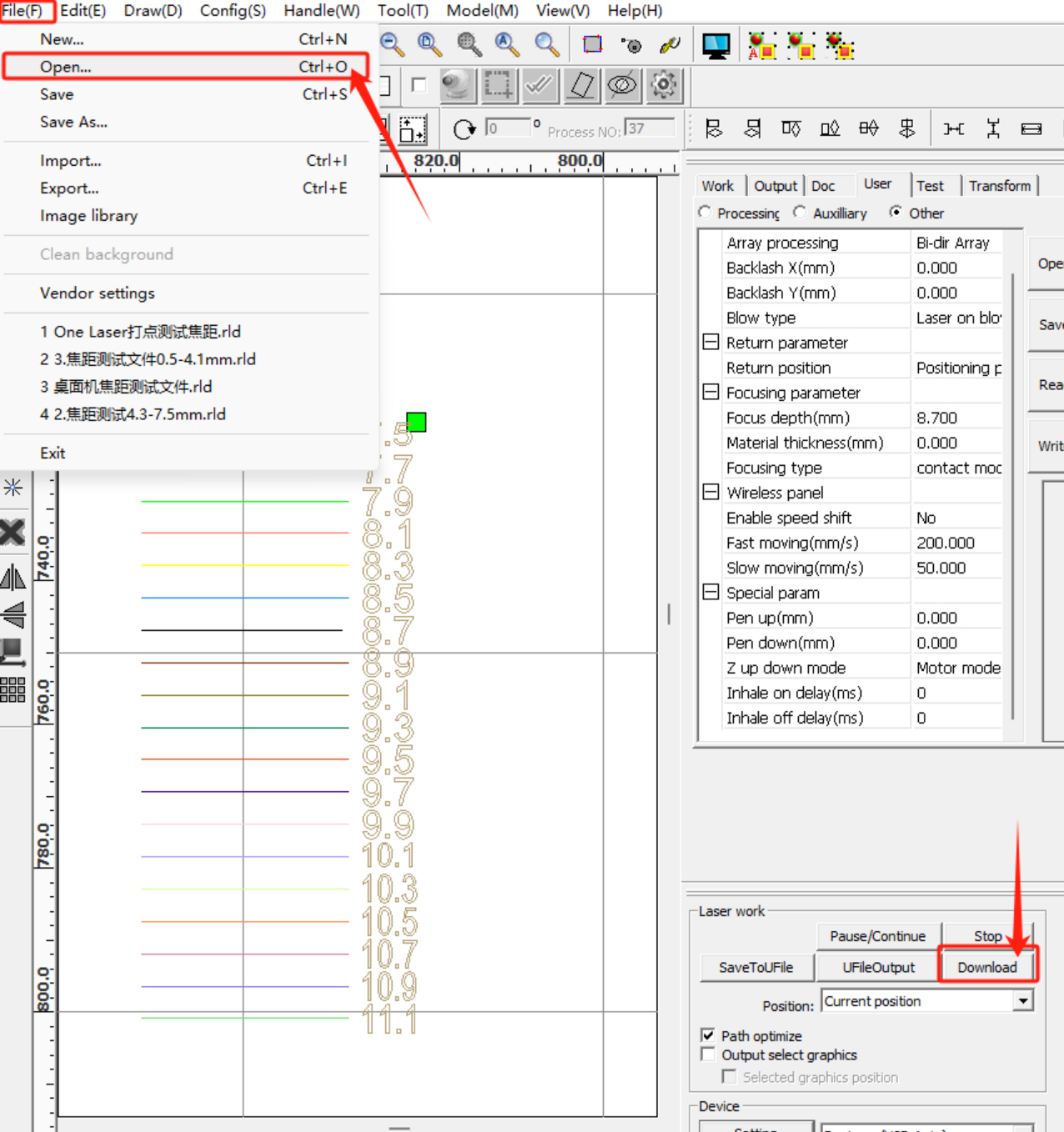Image resolution: width=1064 pixels, height=1132 pixels.
Task: Open the Position dropdown arrow
Action: 1023,1001
